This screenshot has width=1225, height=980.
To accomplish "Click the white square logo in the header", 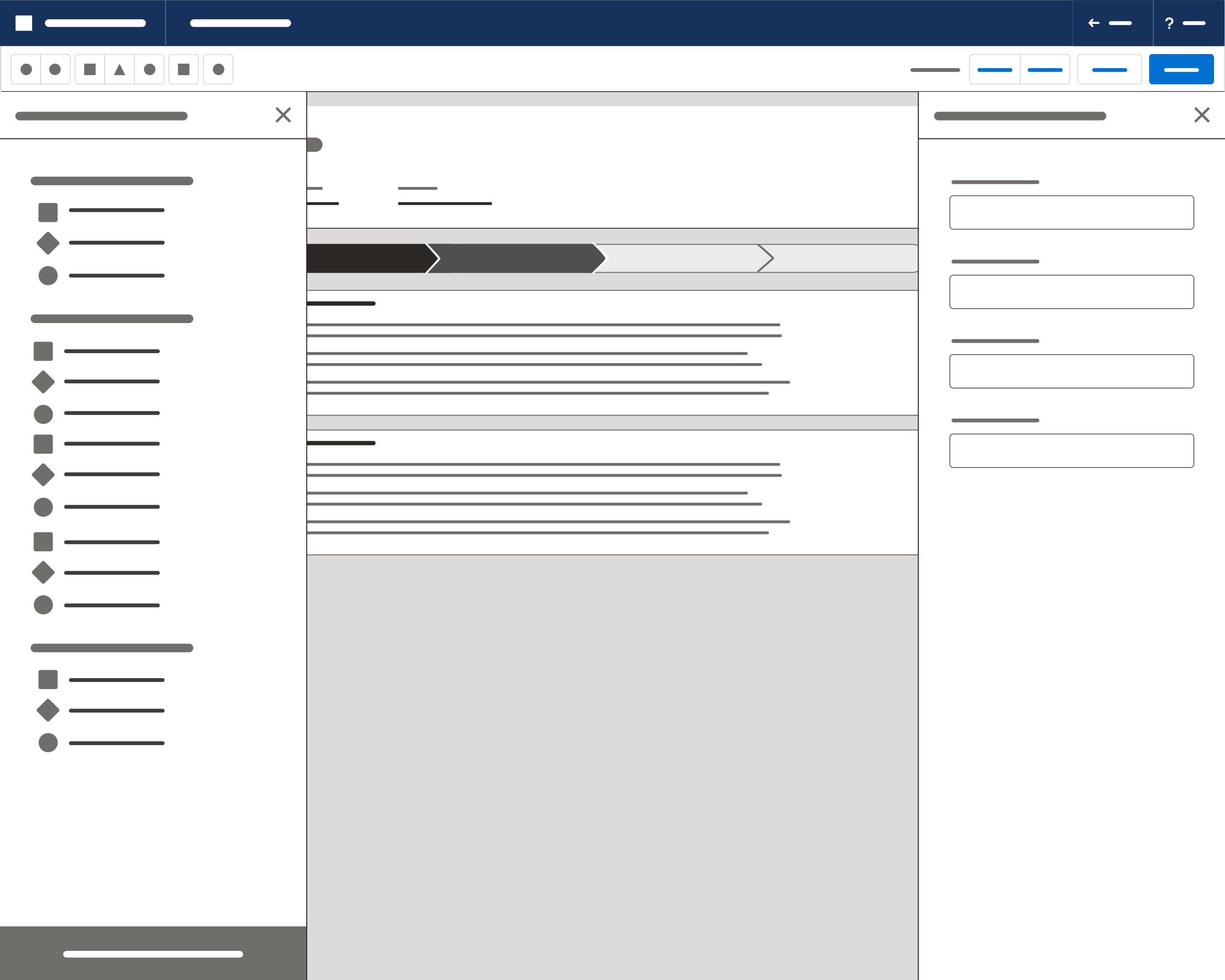I will pos(24,22).
